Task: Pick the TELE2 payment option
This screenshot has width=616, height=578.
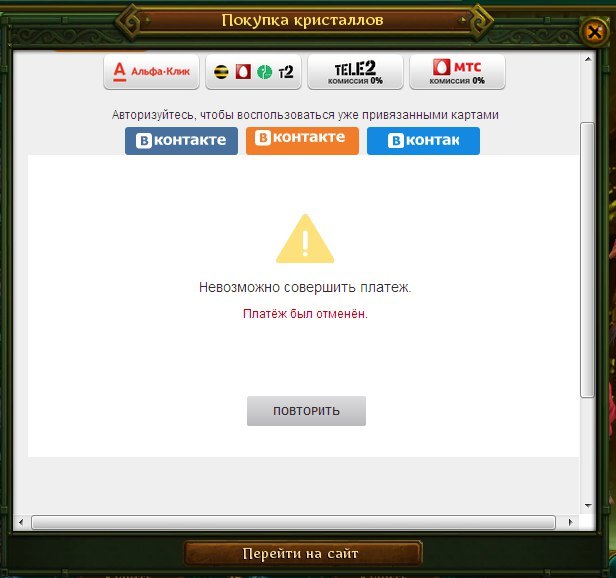Action: coord(355,71)
